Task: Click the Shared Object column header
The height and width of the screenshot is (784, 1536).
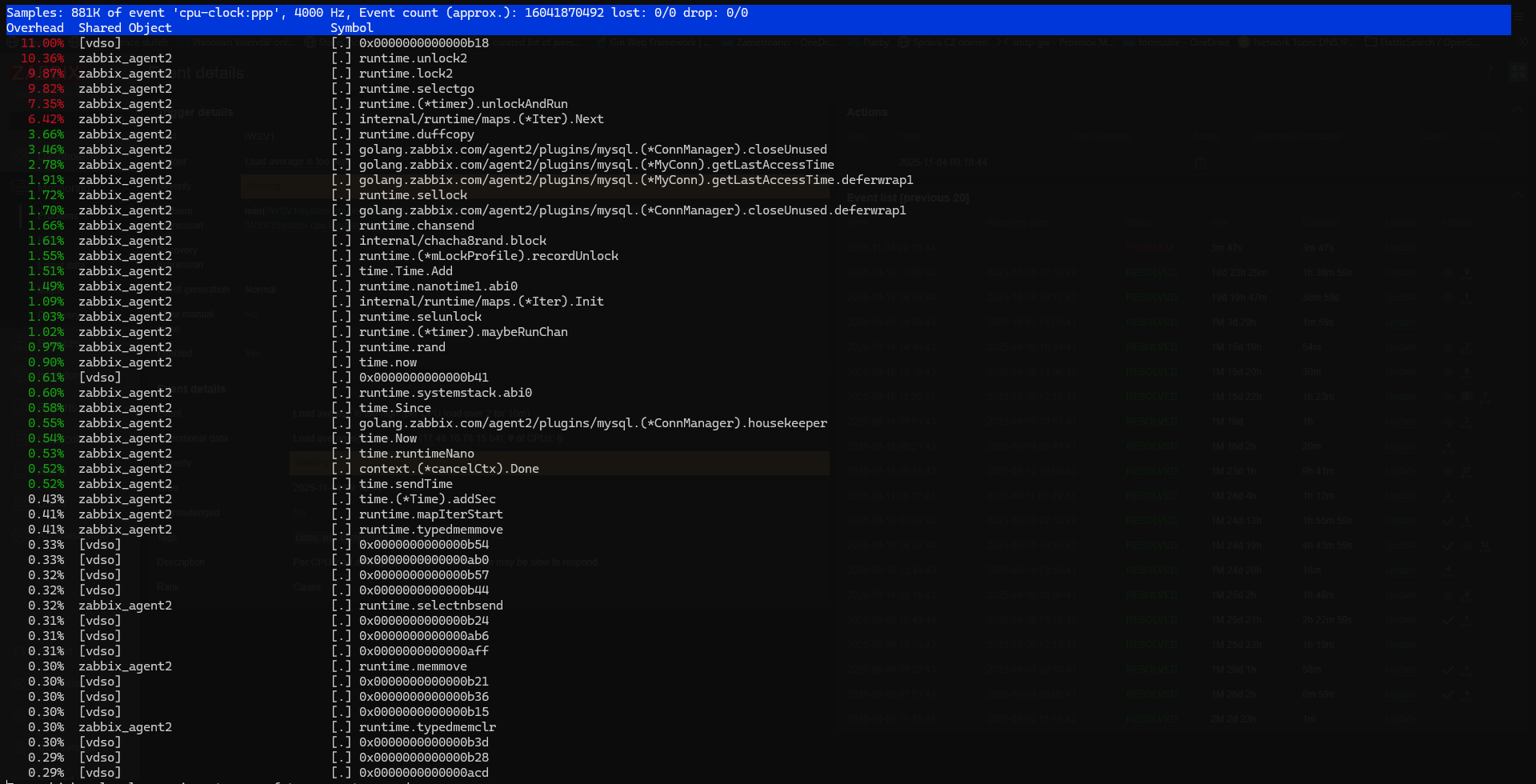Action: click(x=125, y=28)
